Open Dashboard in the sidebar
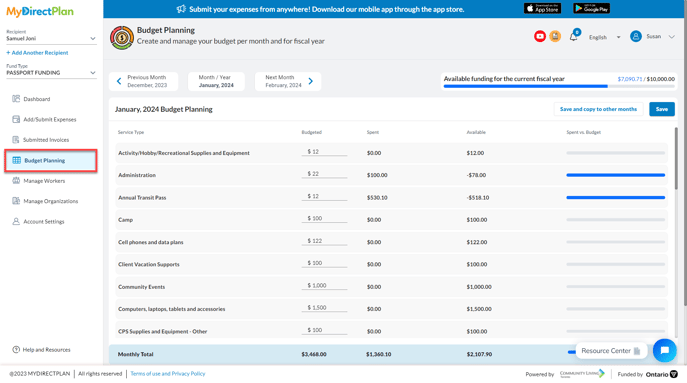Image resolution: width=687 pixels, height=383 pixels. coord(37,99)
